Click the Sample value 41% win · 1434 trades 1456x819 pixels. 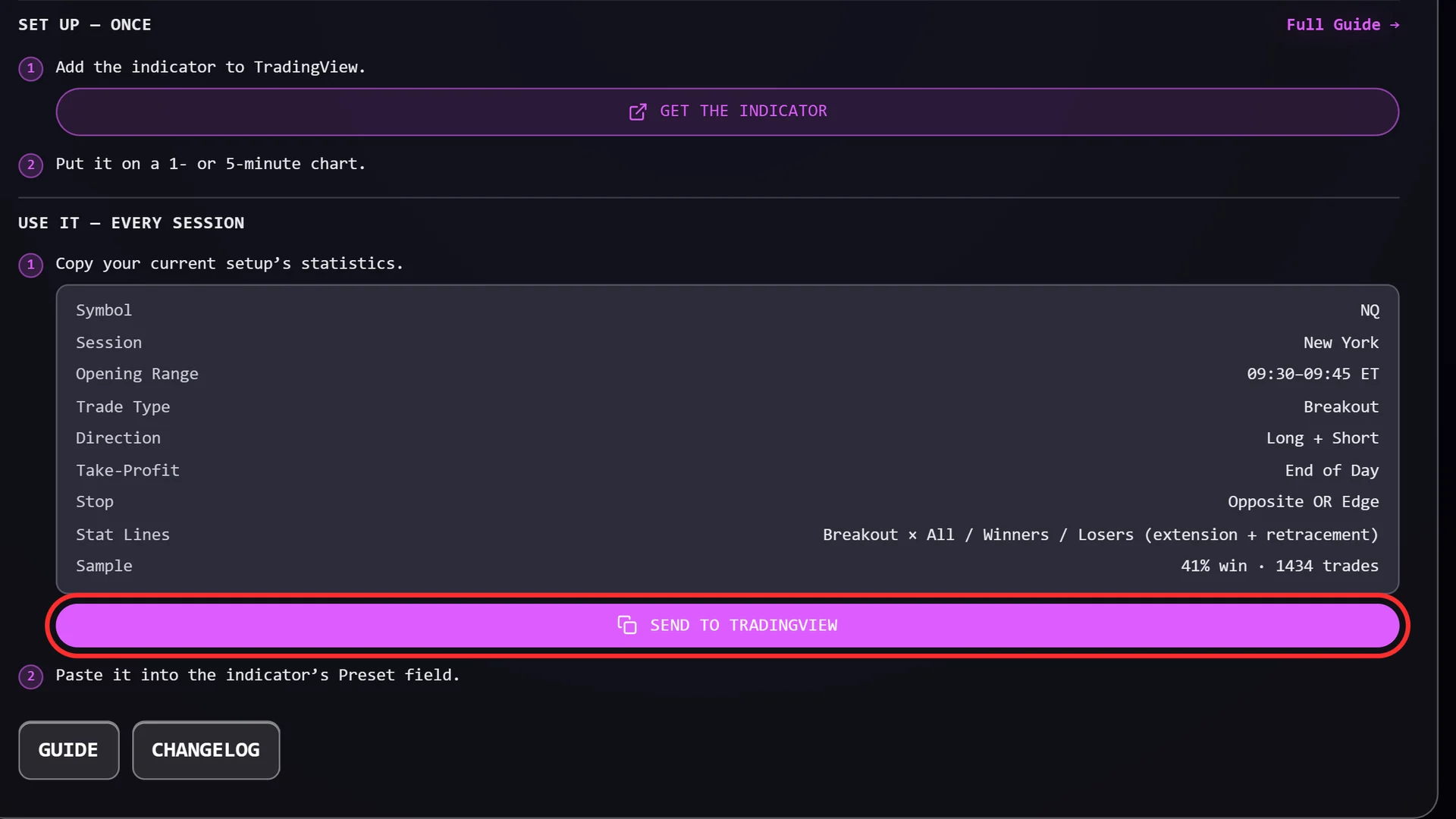(x=1279, y=566)
